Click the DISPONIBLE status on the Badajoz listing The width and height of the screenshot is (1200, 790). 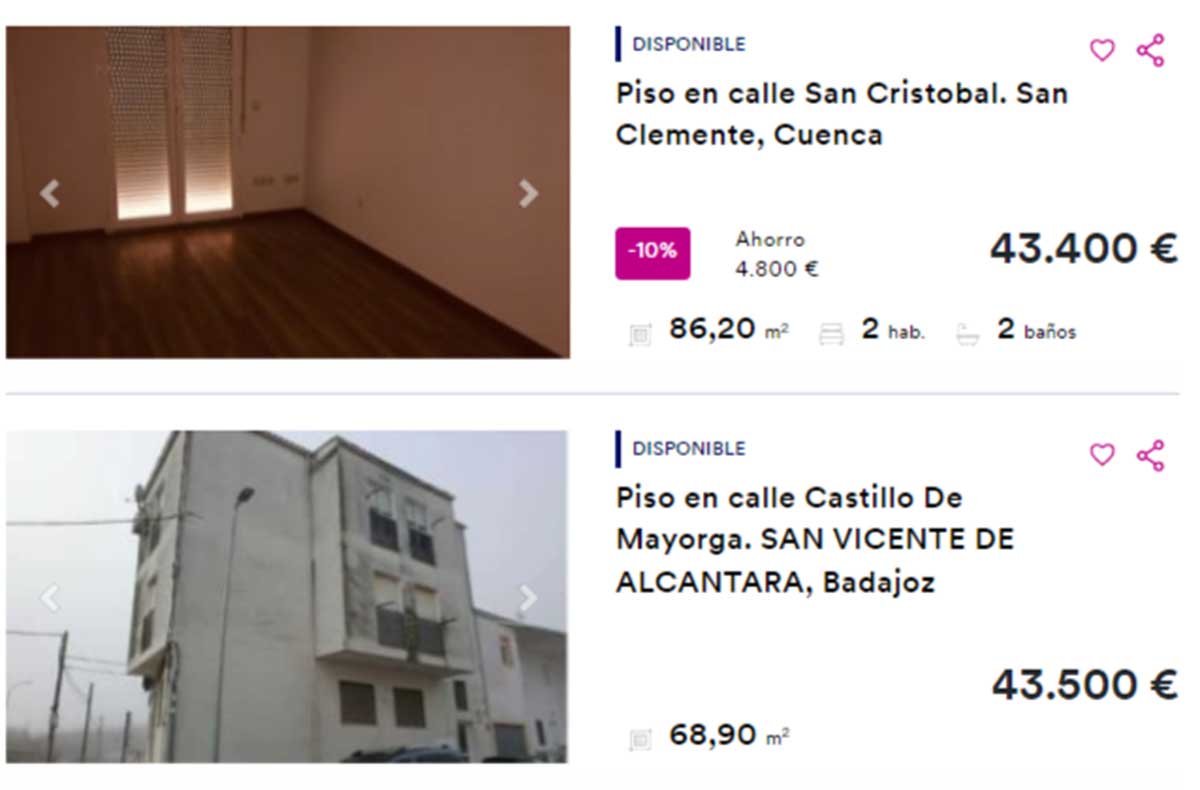click(x=689, y=448)
